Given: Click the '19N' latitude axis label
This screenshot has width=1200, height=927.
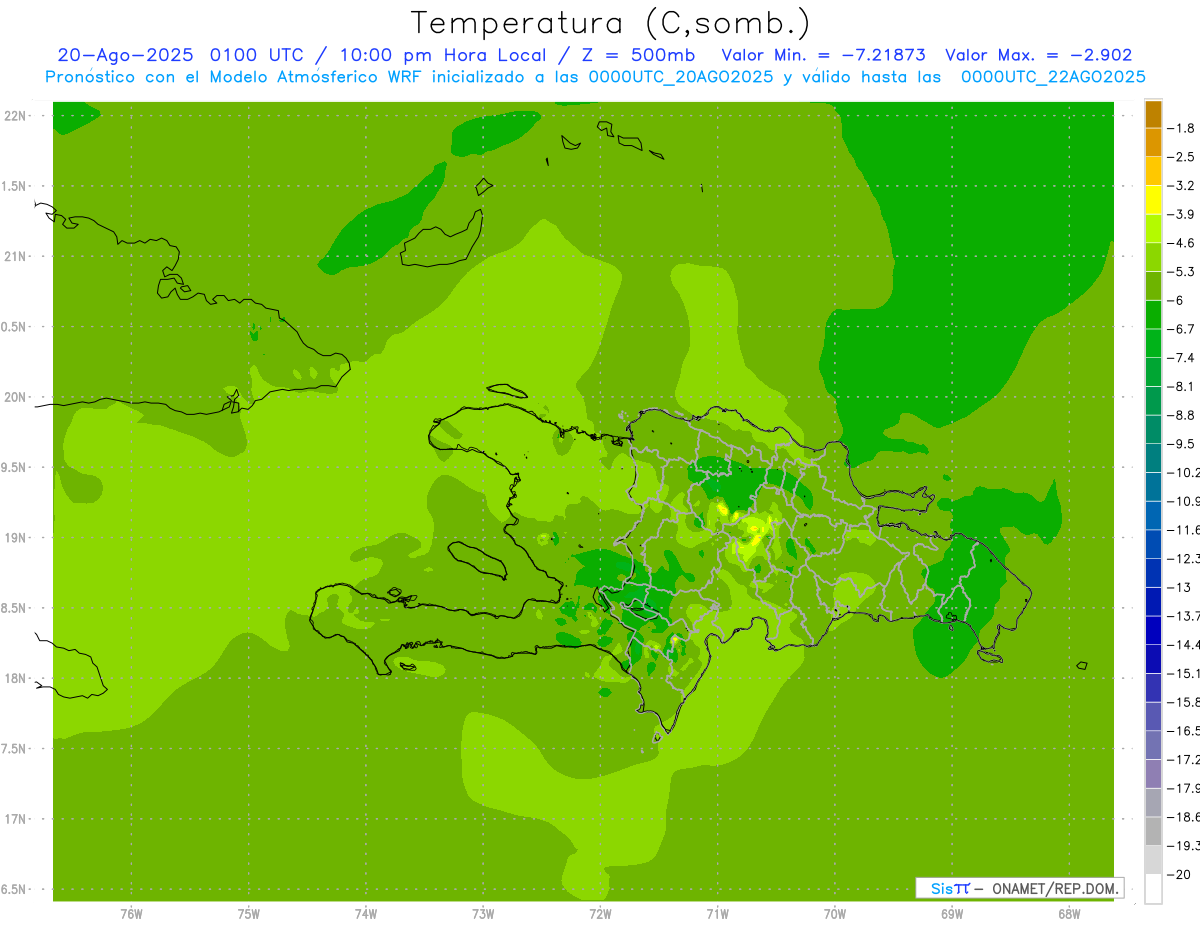Looking at the screenshot, I should coord(16,537).
